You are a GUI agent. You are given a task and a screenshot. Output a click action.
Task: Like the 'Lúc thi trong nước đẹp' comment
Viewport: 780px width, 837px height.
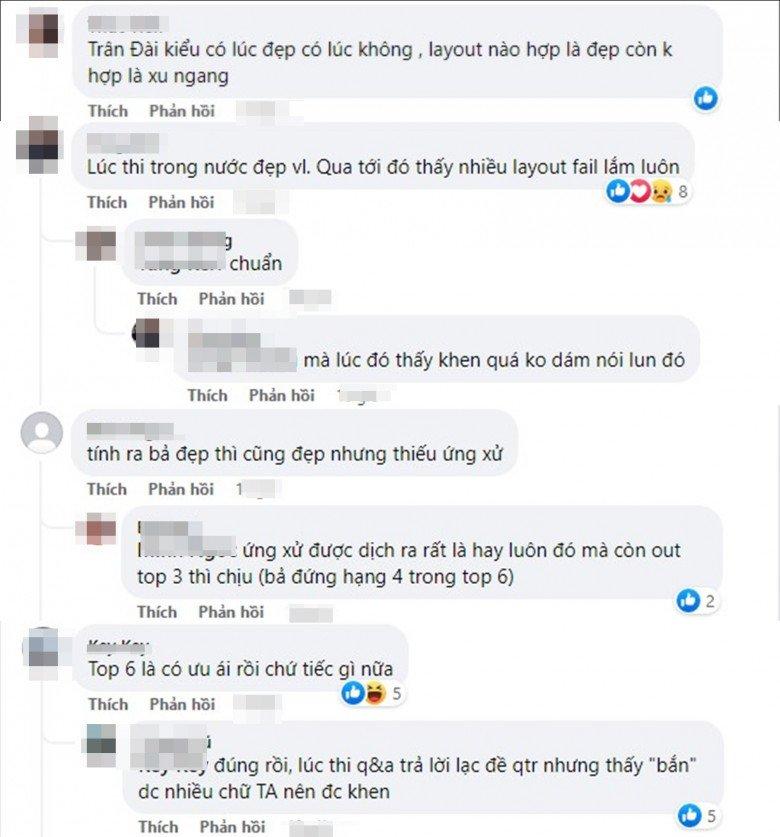[107, 202]
